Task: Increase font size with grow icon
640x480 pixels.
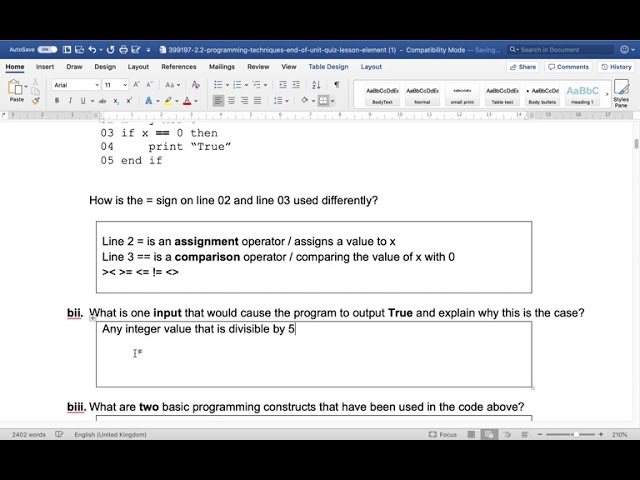Action: (x=136, y=85)
